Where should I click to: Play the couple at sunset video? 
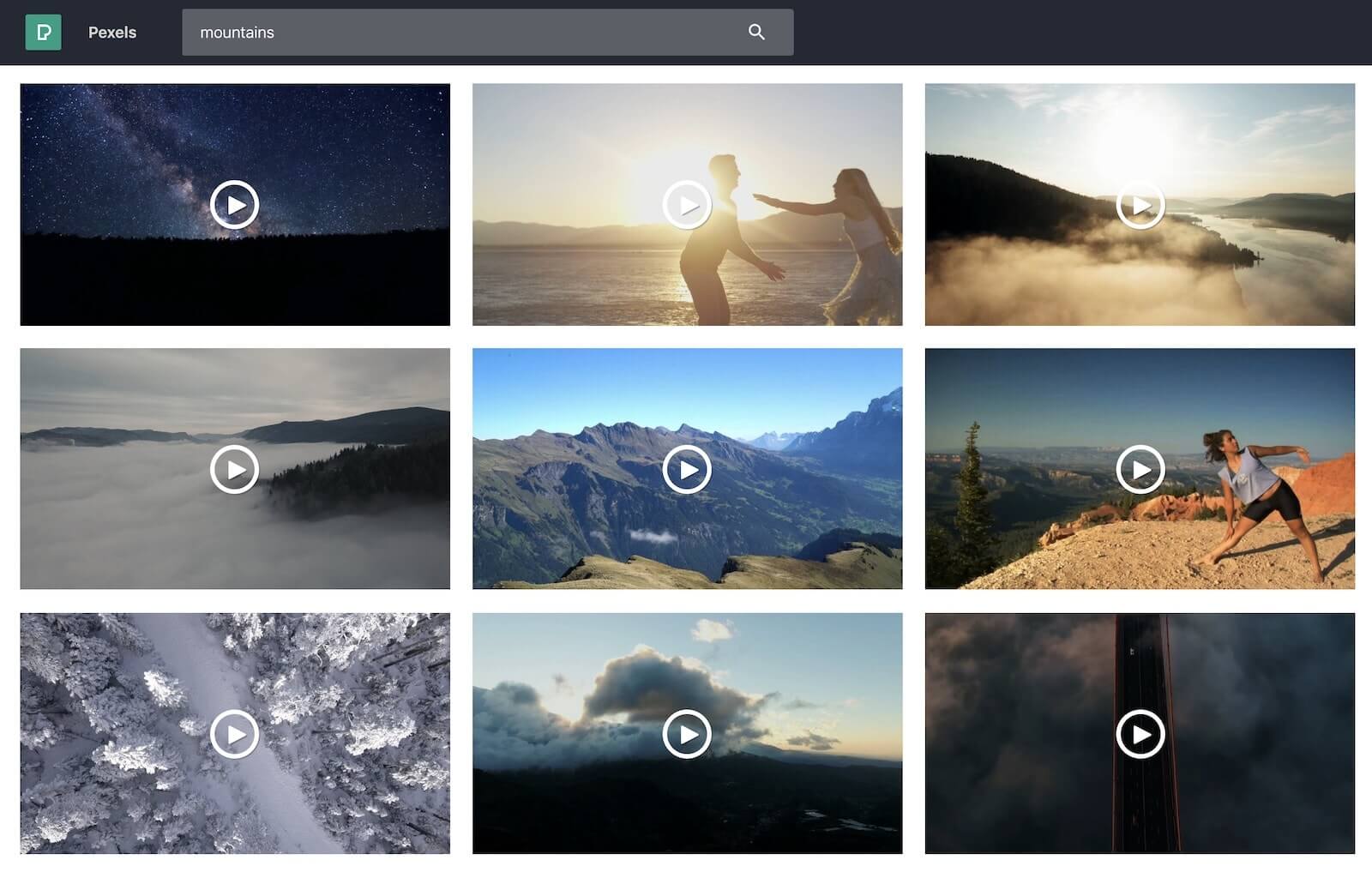pos(686,204)
